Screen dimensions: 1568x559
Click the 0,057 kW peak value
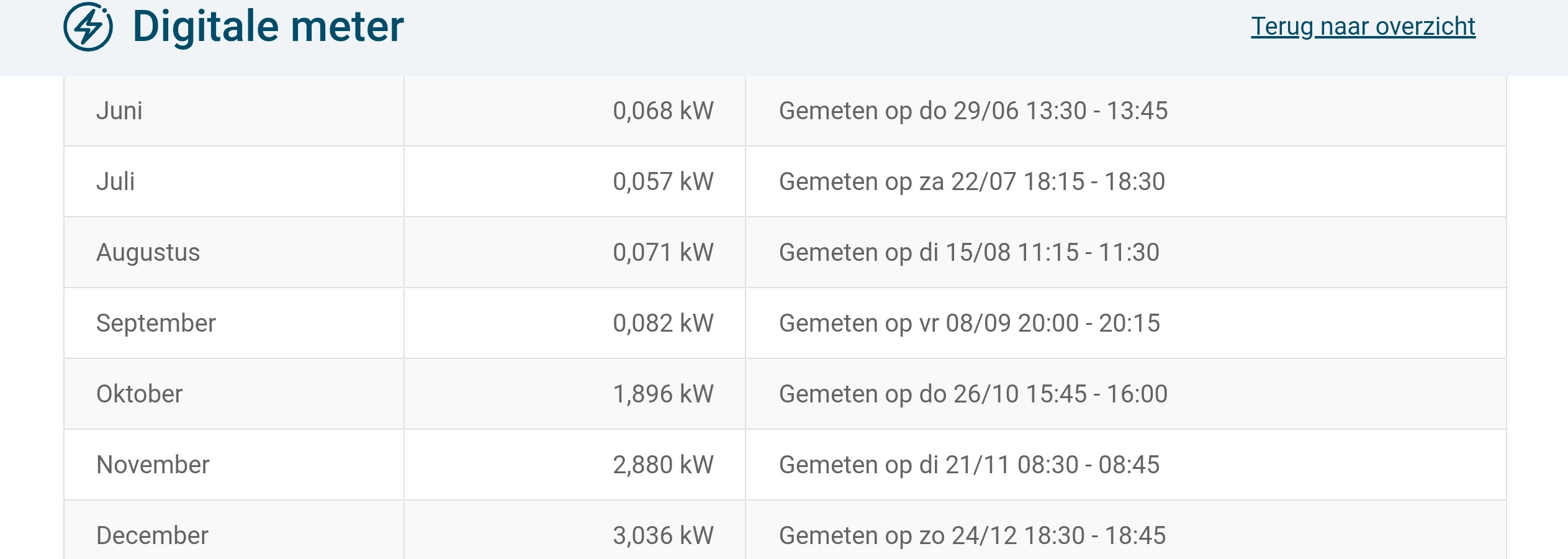click(x=663, y=182)
